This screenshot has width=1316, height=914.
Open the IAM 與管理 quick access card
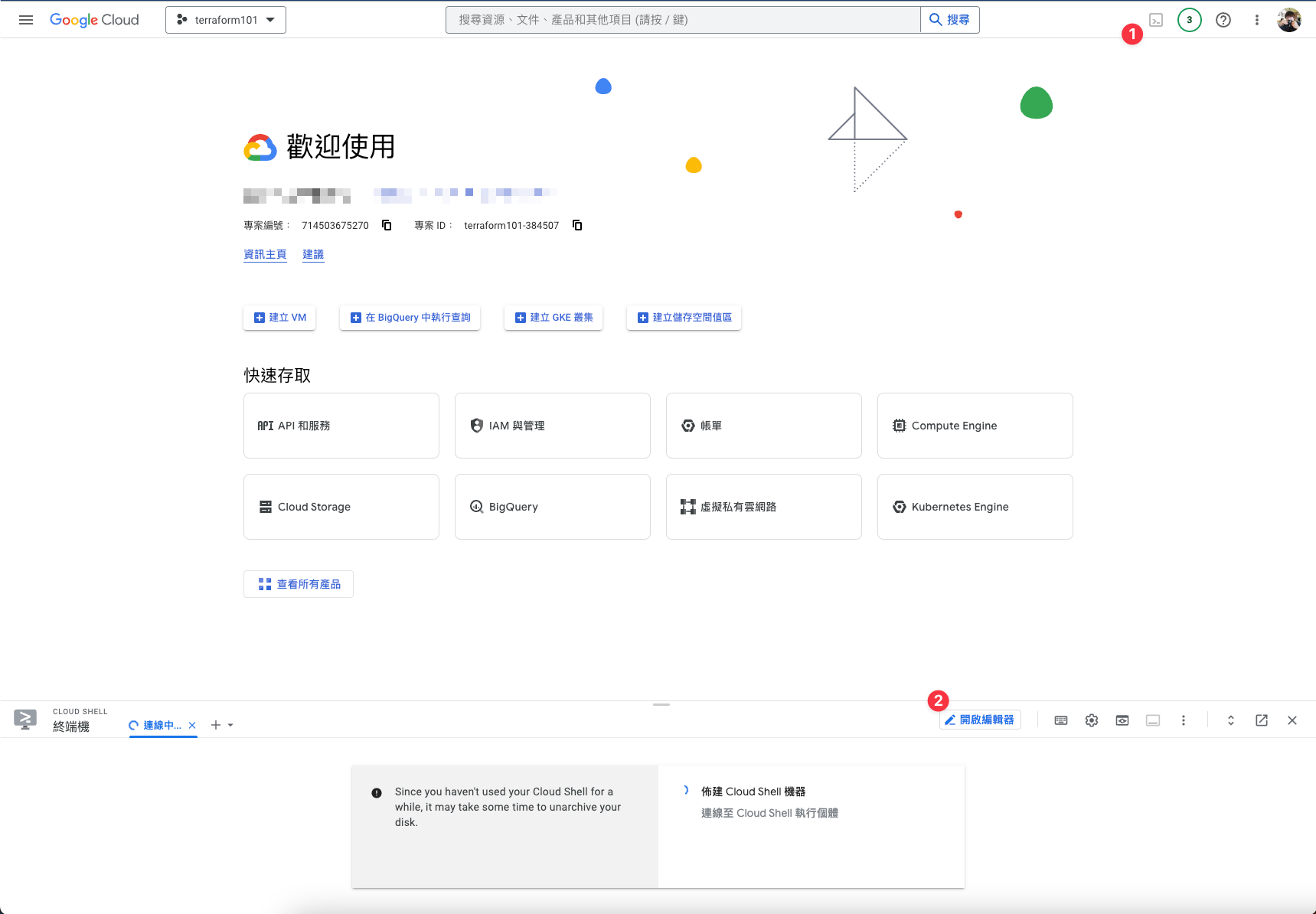[x=553, y=426]
